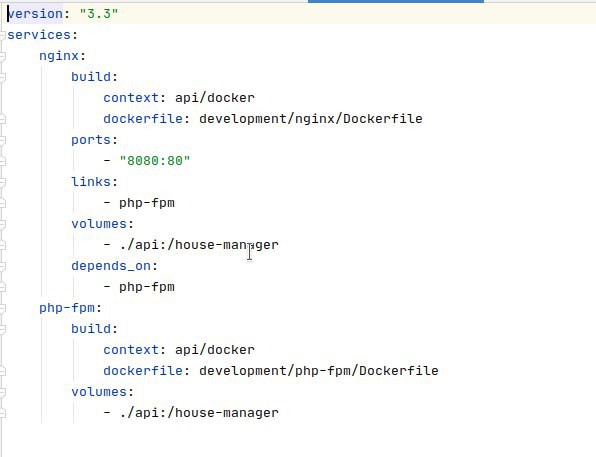Image resolution: width=596 pixels, height=457 pixels.
Task: Click the services key
Action: pyautogui.click(x=39, y=35)
